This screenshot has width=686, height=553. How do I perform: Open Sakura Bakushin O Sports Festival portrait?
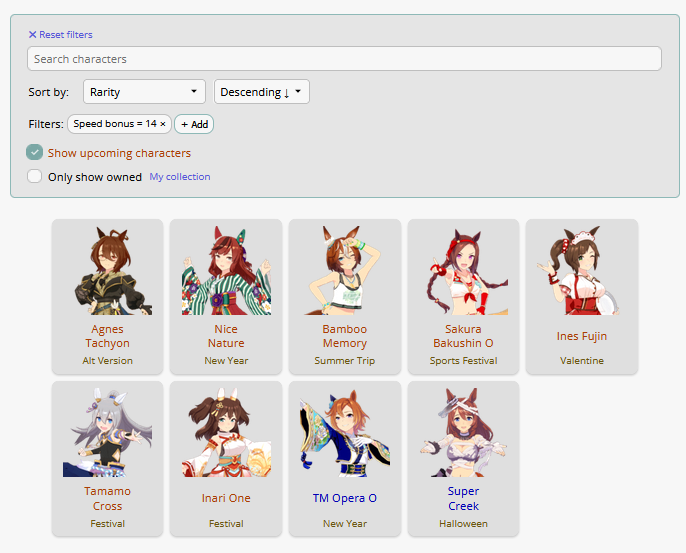click(463, 271)
